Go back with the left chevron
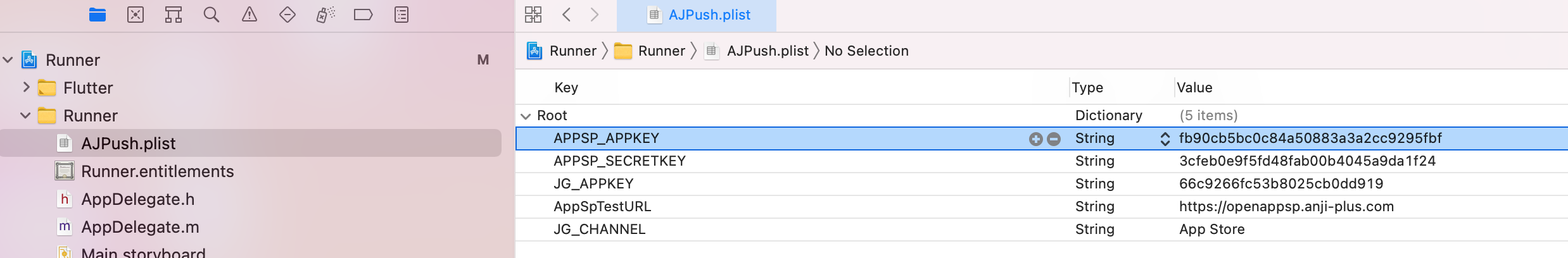Viewport: 1568px width, 258px height. pyautogui.click(x=567, y=15)
